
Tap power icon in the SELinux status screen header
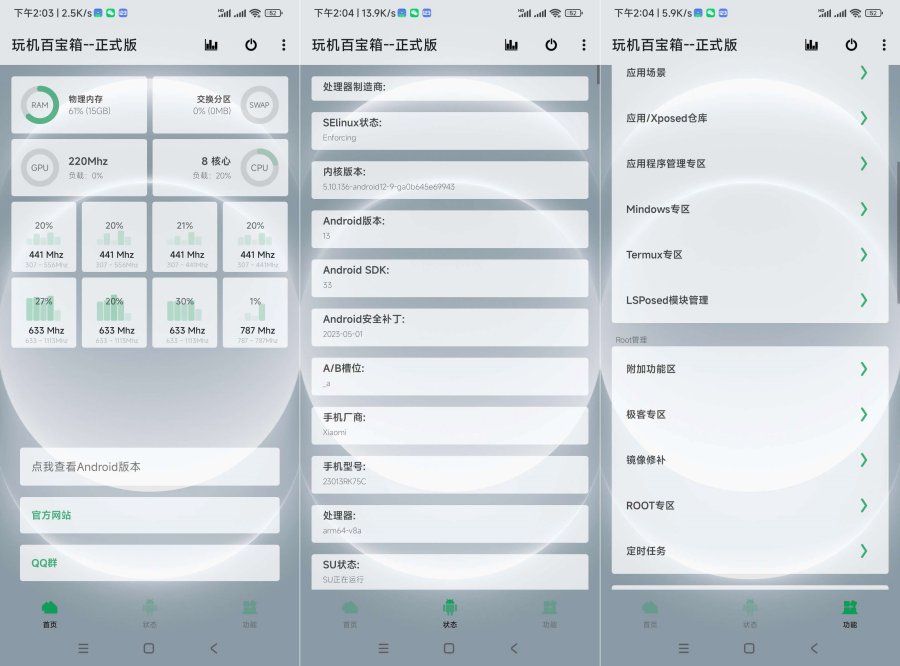(x=551, y=45)
